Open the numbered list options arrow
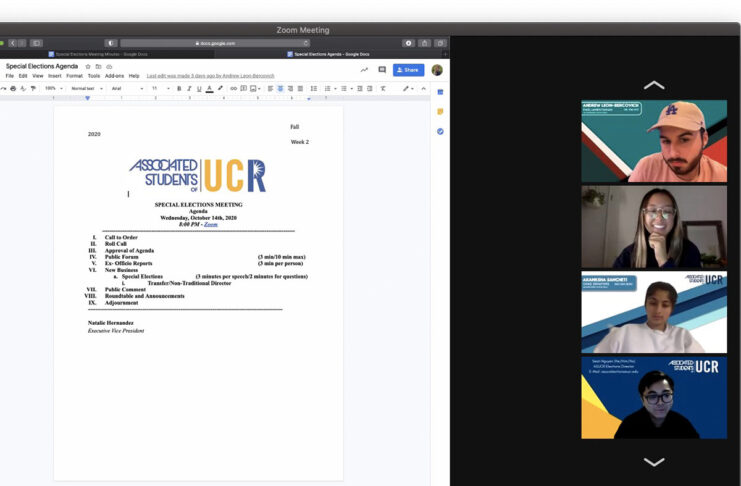 [335, 88]
